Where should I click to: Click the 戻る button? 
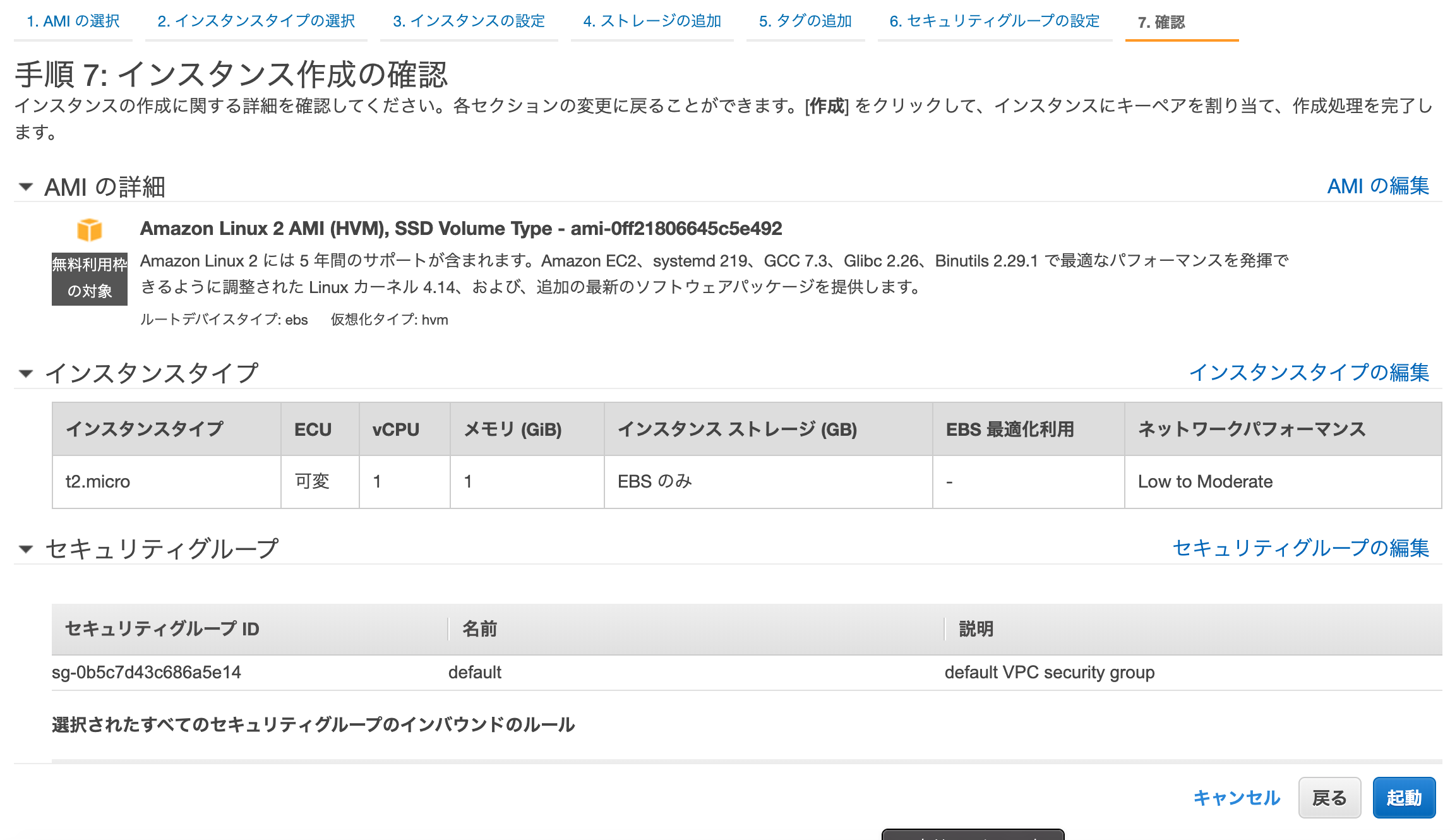pos(1329,798)
